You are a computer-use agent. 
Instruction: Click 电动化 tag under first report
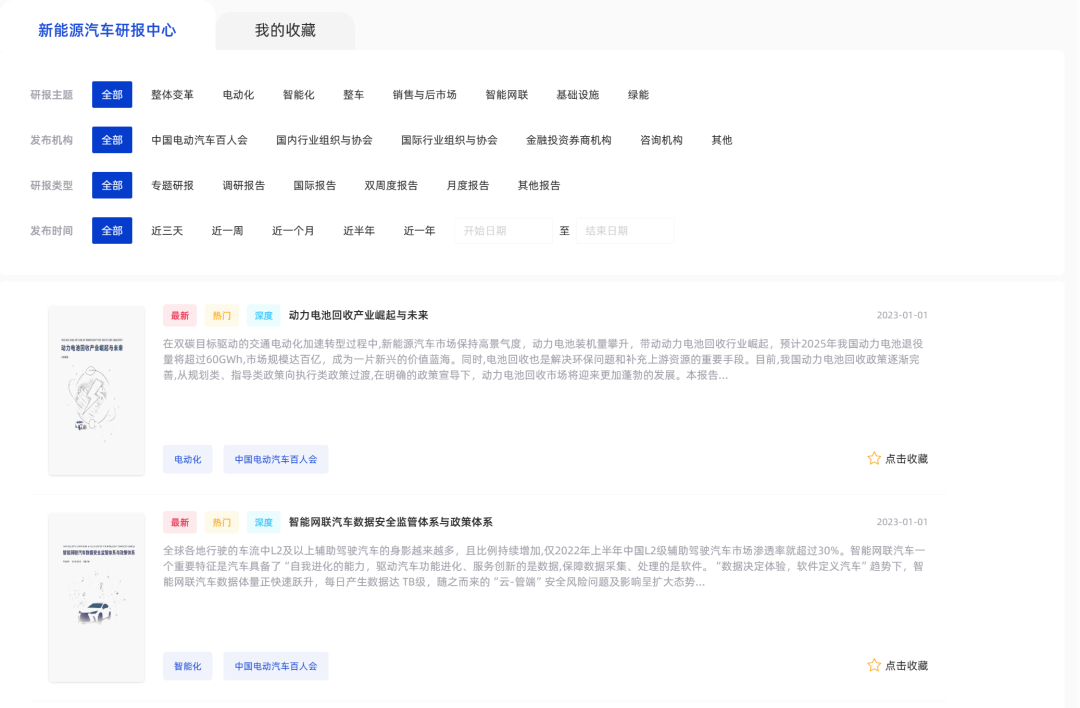pos(188,459)
